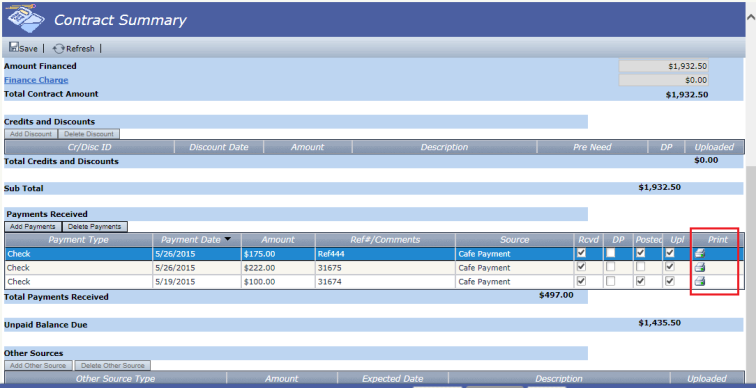Click Payment Date sort arrow
756x388 pixels.
point(228,239)
